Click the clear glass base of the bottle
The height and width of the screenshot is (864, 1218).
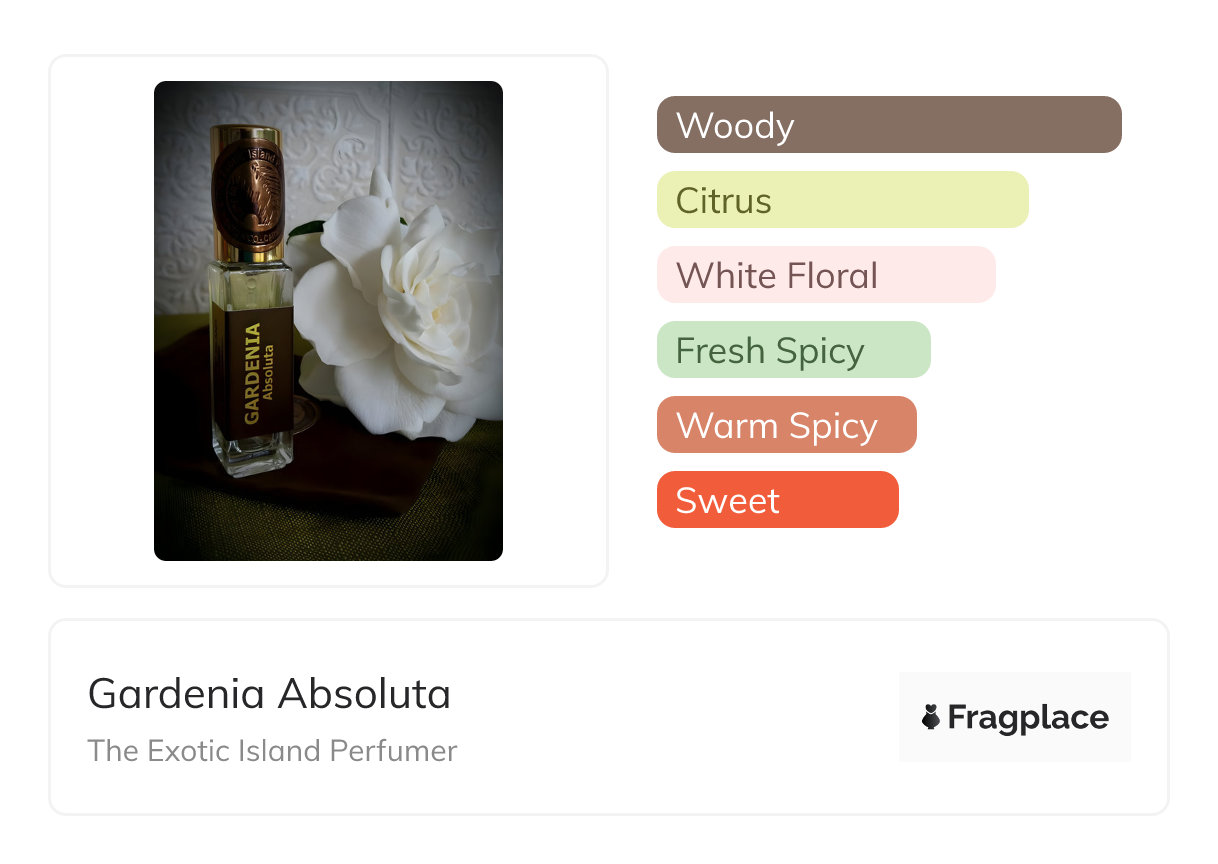click(253, 456)
